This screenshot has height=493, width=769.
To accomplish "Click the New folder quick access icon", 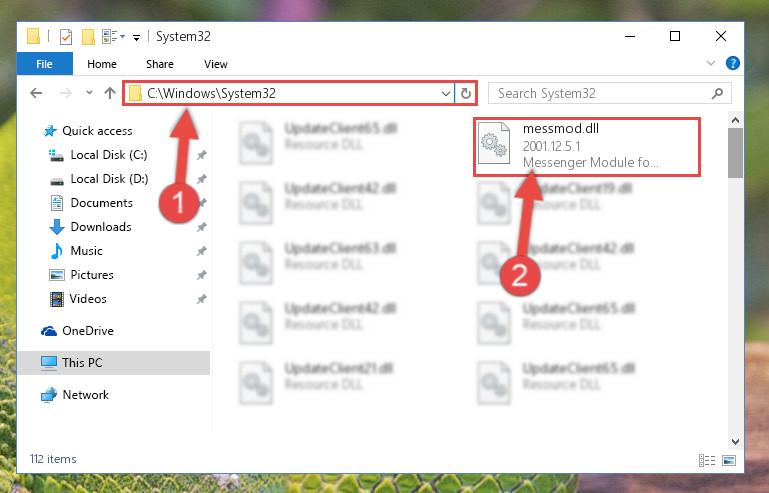I will tap(88, 37).
